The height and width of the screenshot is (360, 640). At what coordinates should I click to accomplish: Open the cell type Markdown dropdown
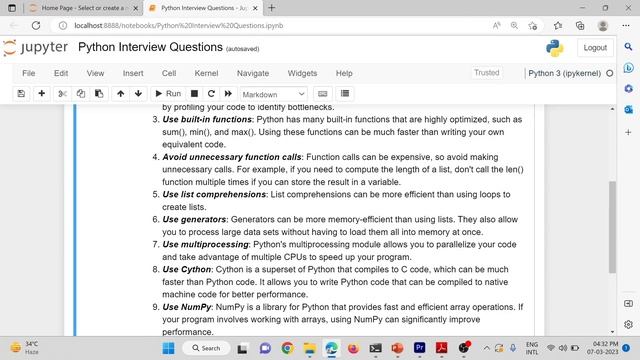[273, 94]
